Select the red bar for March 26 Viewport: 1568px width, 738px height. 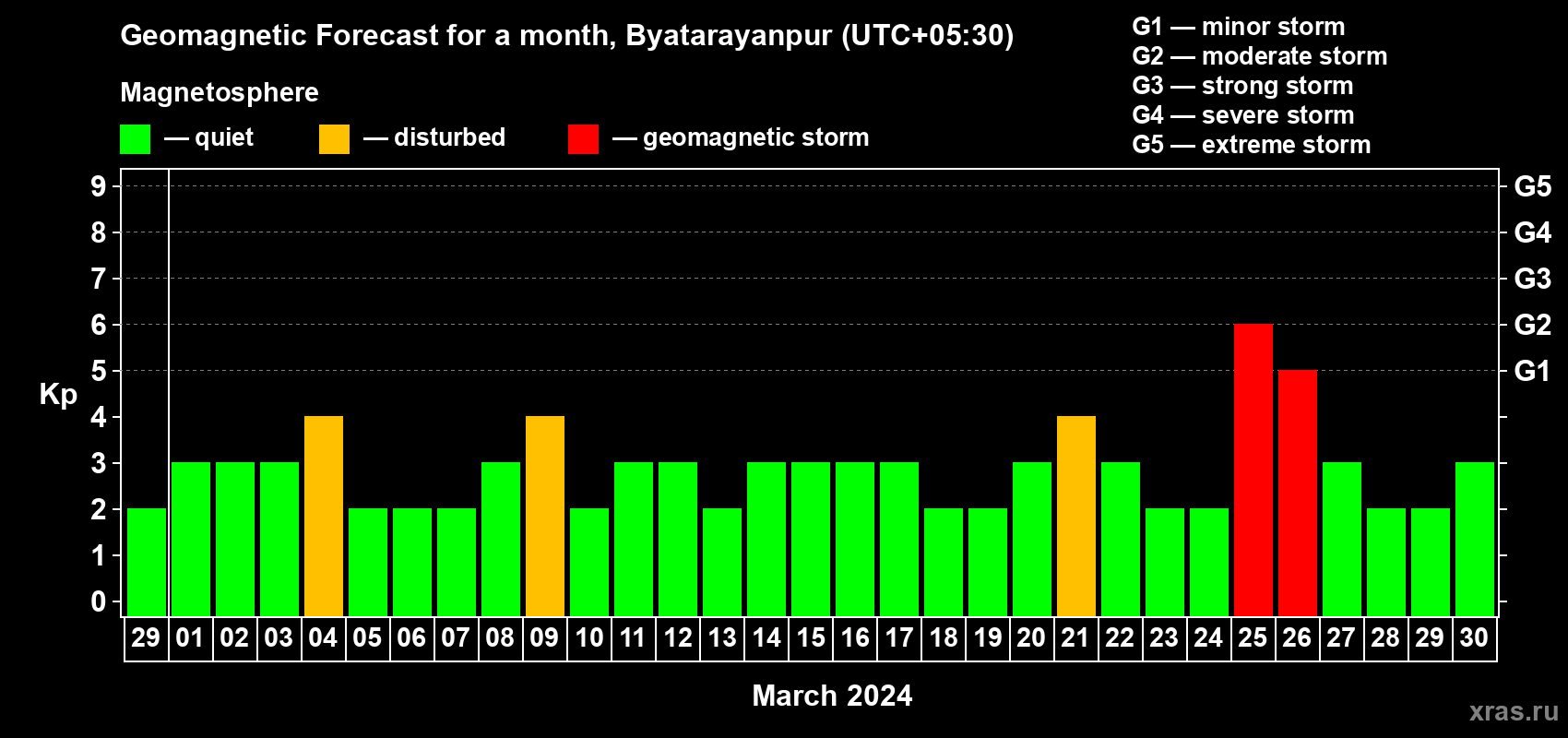click(x=1298, y=493)
